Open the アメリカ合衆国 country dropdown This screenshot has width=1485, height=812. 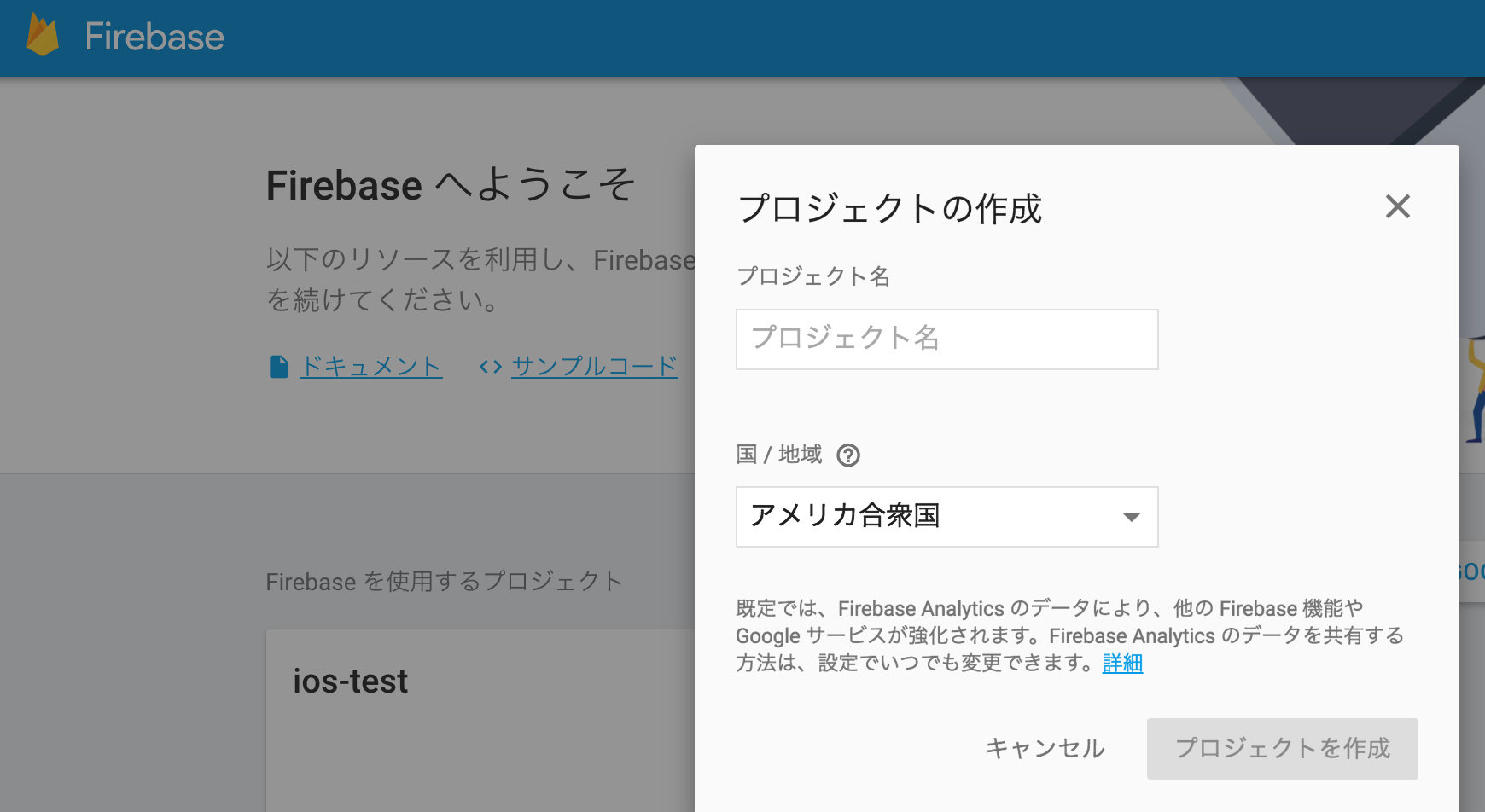pyautogui.click(x=946, y=517)
